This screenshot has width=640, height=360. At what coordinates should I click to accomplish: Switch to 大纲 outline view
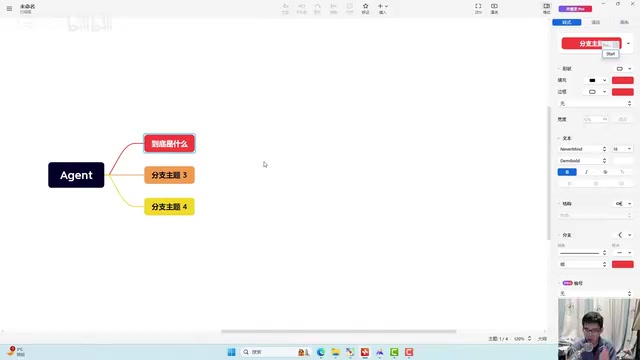click(x=542, y=339)
